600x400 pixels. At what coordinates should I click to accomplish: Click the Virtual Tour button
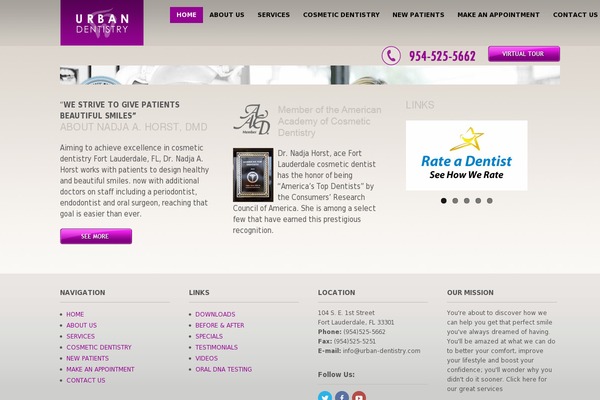tap(524, 54)
